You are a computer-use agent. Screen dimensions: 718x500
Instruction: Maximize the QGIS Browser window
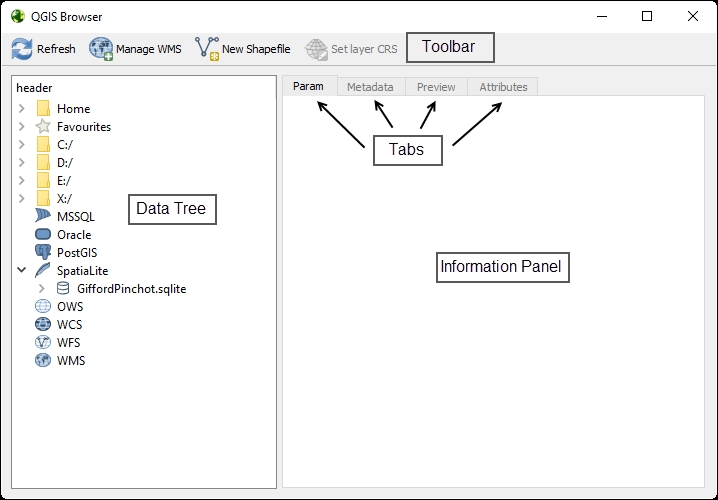pos(647,16)
